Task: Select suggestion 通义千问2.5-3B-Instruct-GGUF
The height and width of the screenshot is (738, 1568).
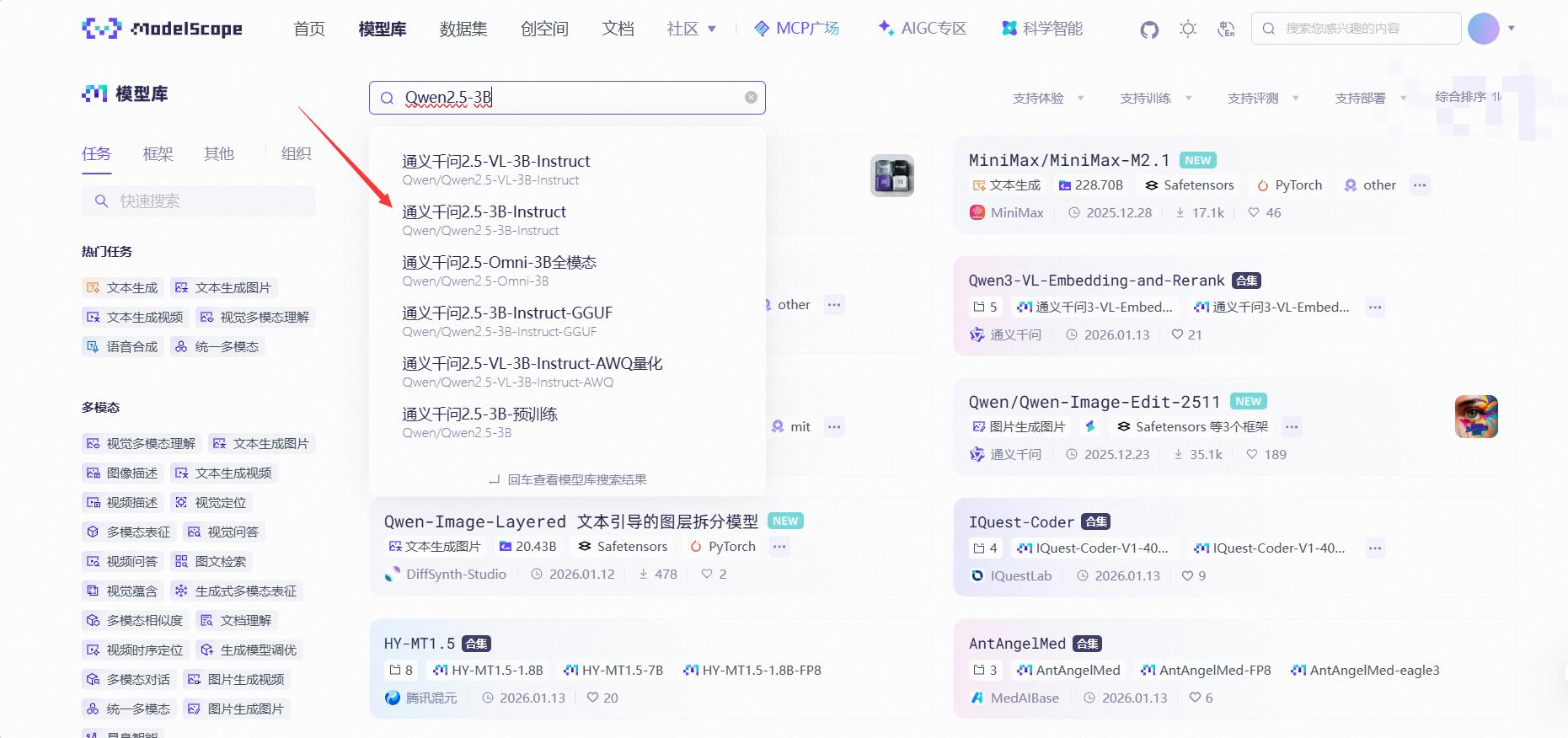Action: pos(567,320)
